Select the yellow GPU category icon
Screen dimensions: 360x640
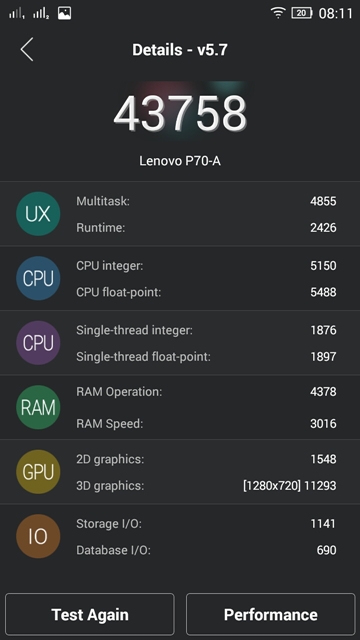(x=38, y=471)
